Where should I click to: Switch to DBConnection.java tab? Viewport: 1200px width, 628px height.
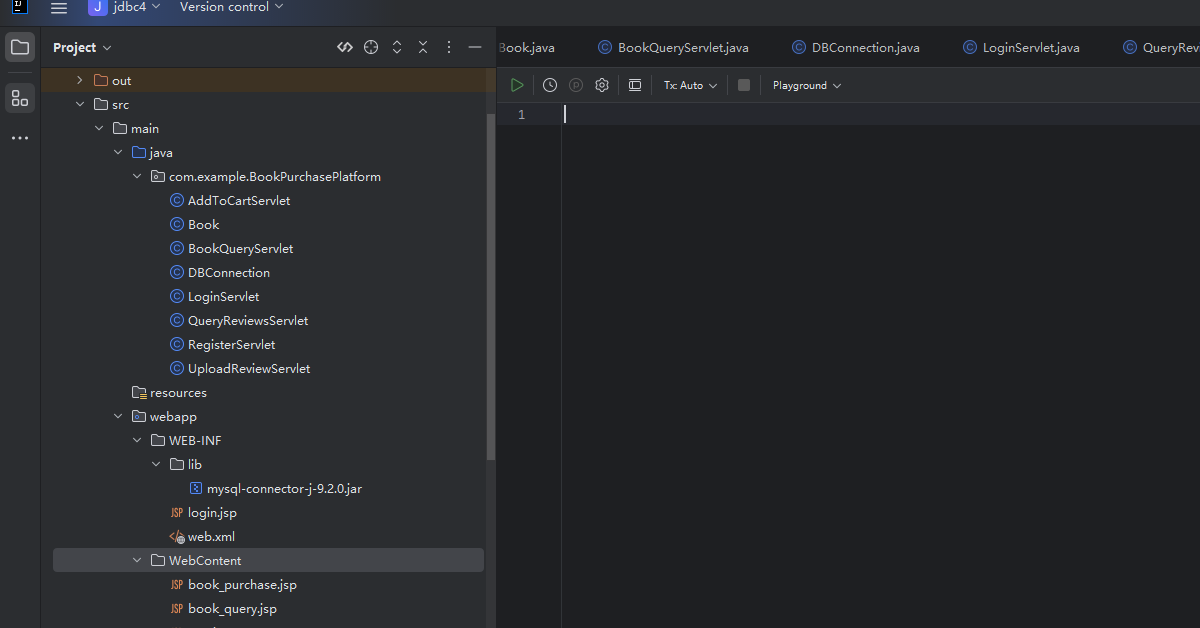[x=856, y=47]
